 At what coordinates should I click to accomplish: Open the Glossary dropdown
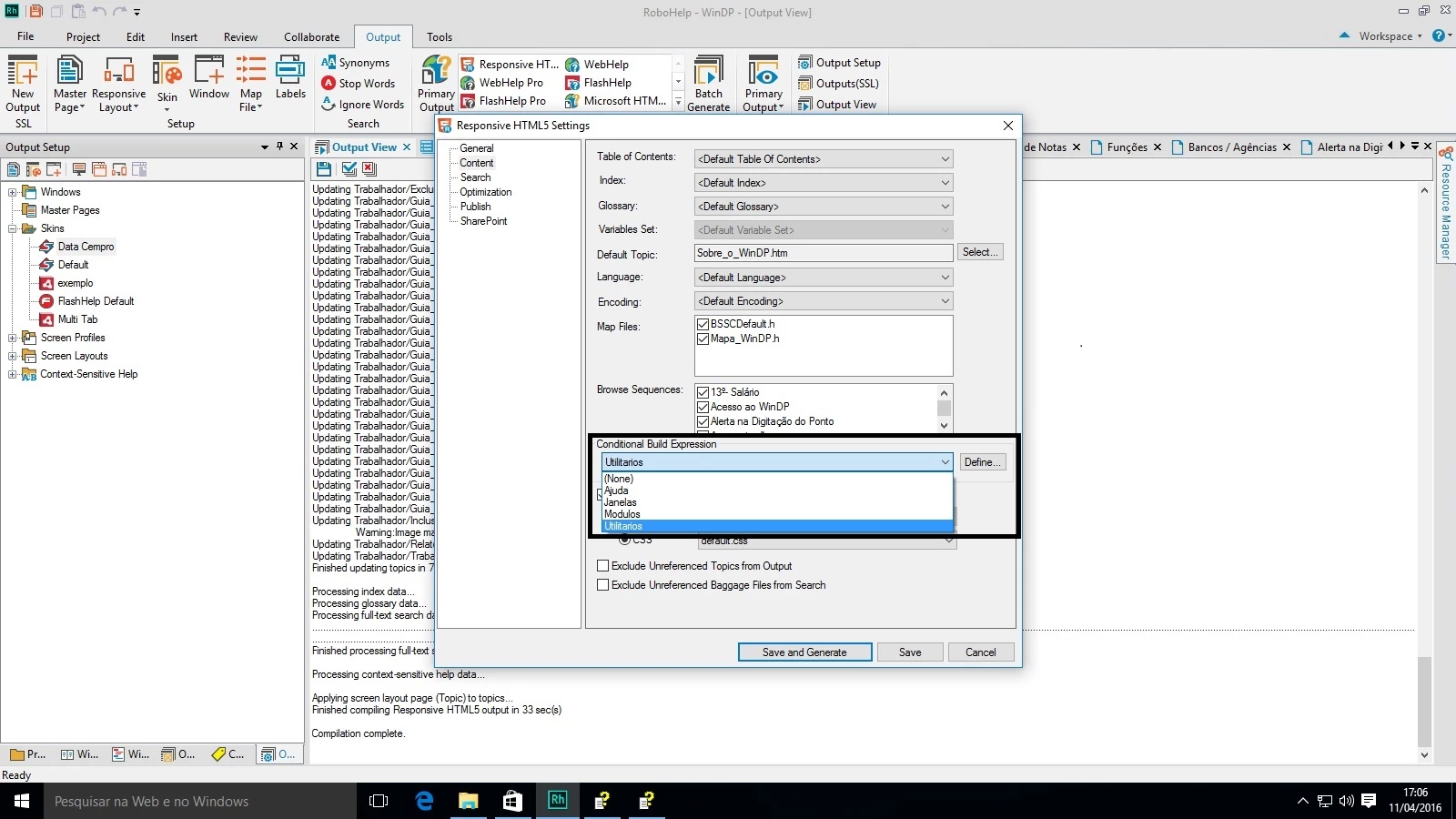[x=824, y=207]
